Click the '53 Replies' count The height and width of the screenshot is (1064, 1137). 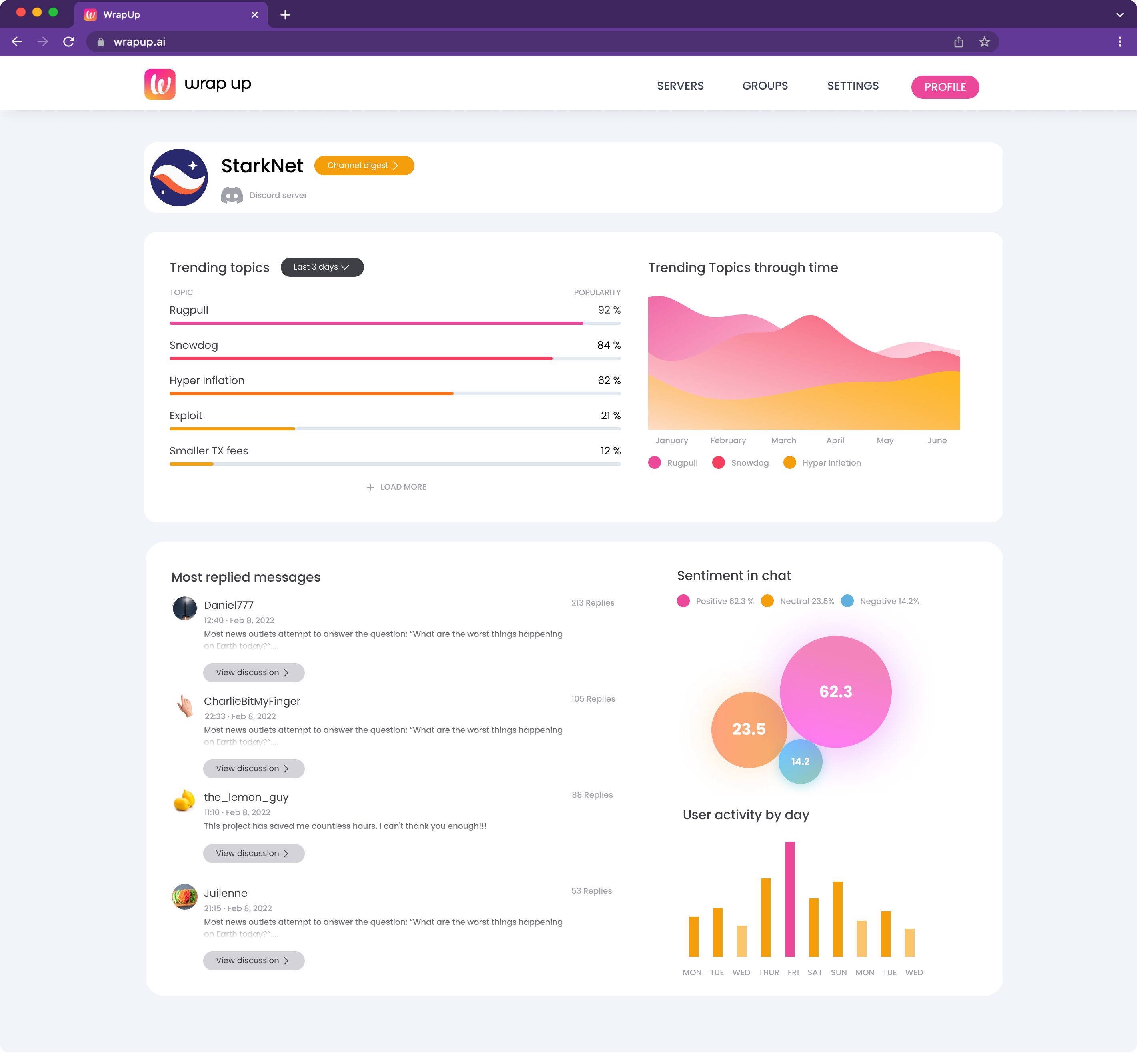(x=591, y=891)
